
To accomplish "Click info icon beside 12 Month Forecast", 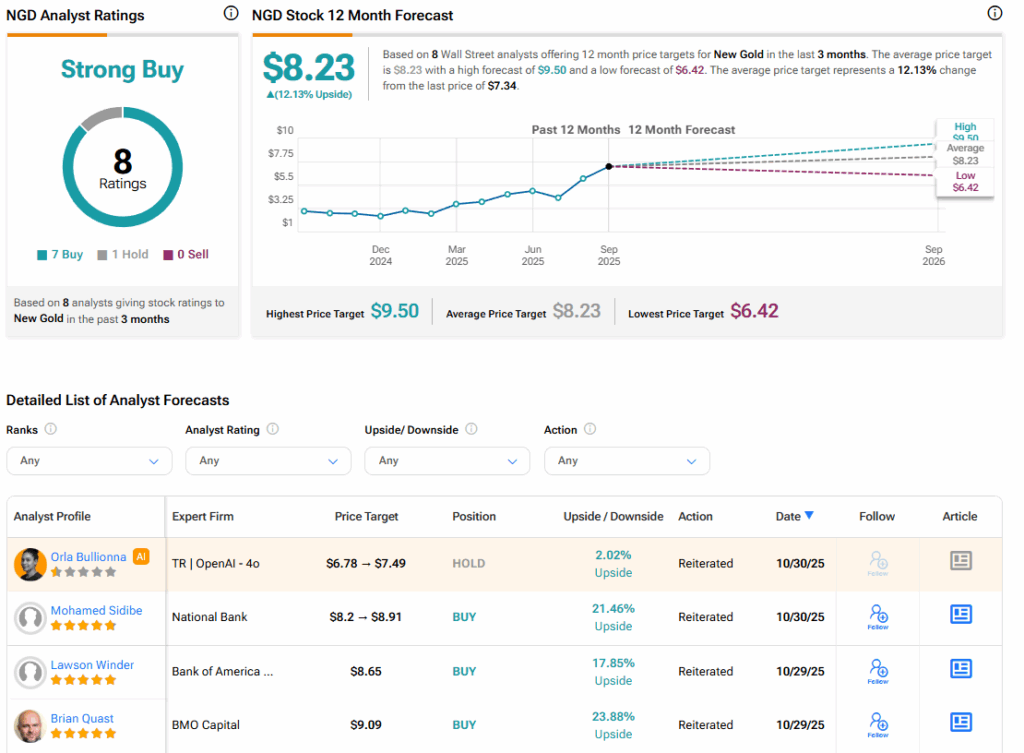I will pyautogui.click(x=994, y=13).
